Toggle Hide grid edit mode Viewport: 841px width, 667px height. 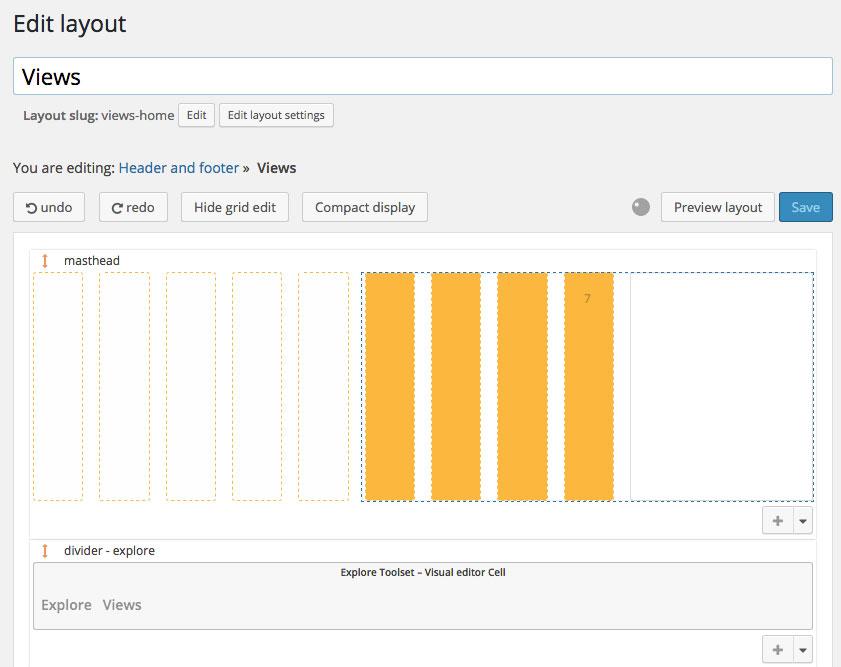point(234,207)
